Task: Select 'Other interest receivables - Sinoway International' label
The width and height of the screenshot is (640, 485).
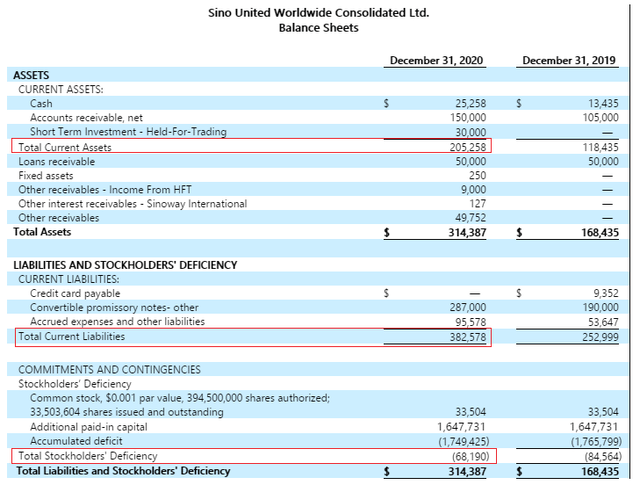Action: pyautogui.click(x=133, y=204)
